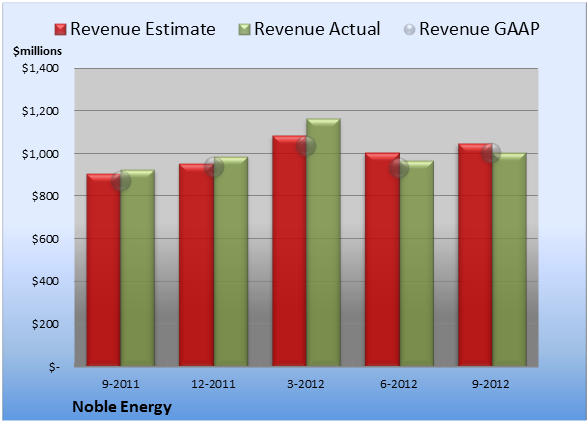This screenshot has height=422, width=588.
Task: Select the red estimate bar for 9-2011
Action: pos(104,270)
